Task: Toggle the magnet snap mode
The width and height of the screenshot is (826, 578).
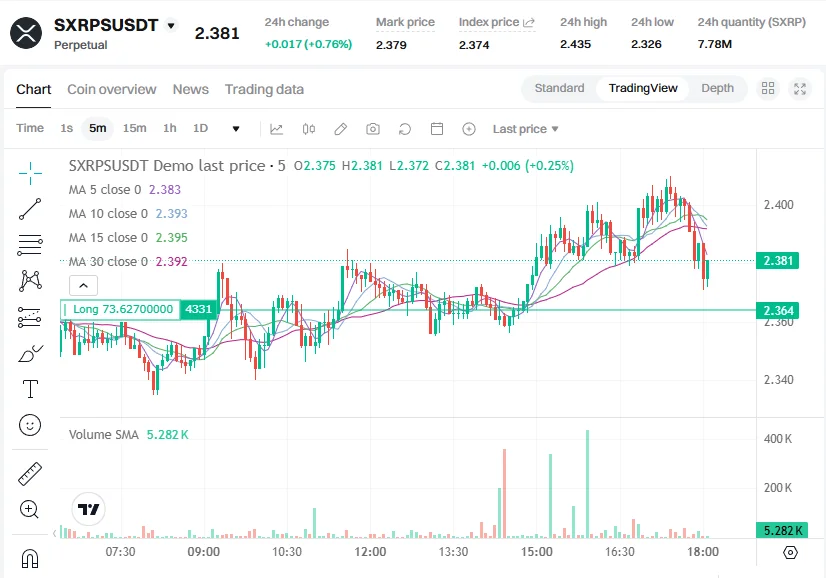Action: (30, 559)
